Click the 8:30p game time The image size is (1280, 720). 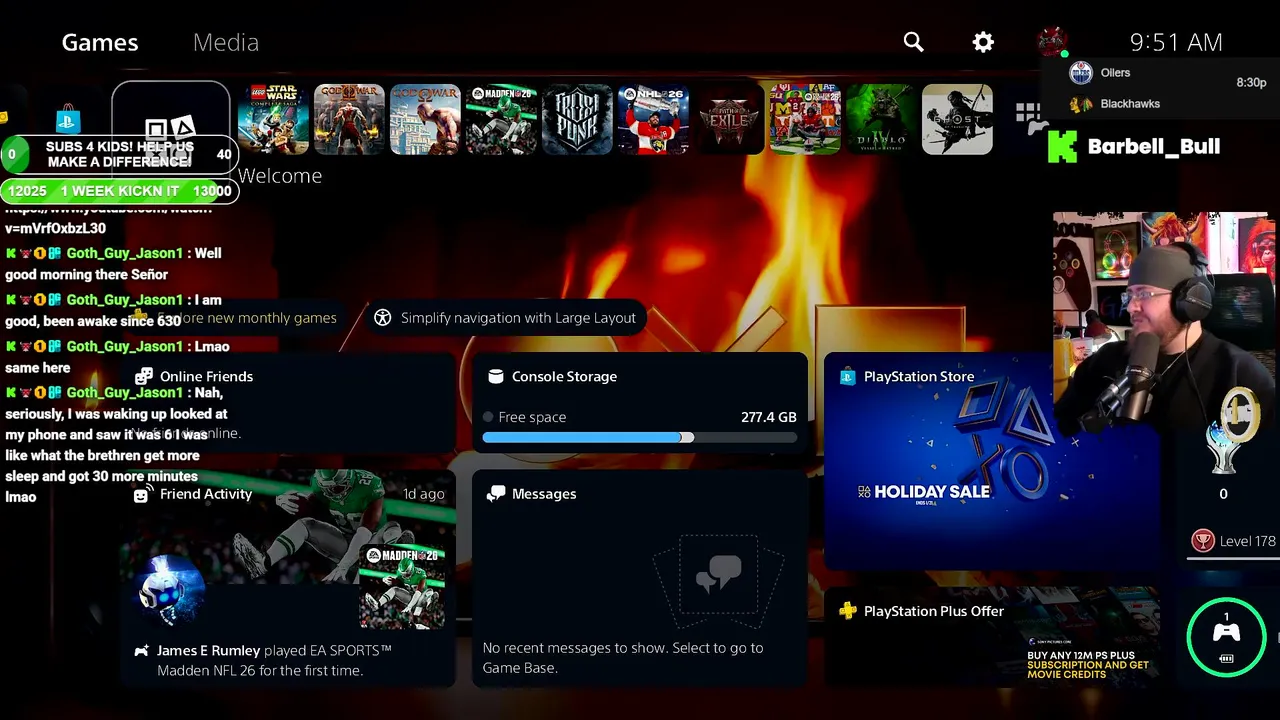(1251, 83)
